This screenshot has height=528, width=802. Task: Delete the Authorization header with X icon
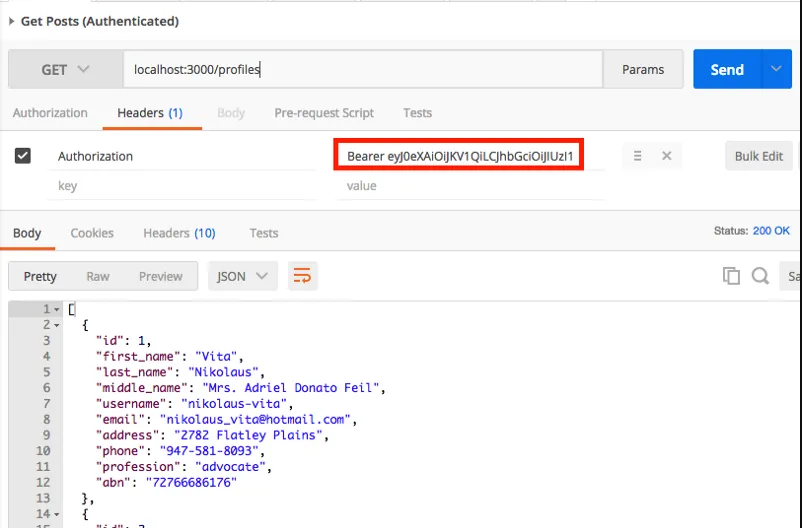[x=666, y=156]
